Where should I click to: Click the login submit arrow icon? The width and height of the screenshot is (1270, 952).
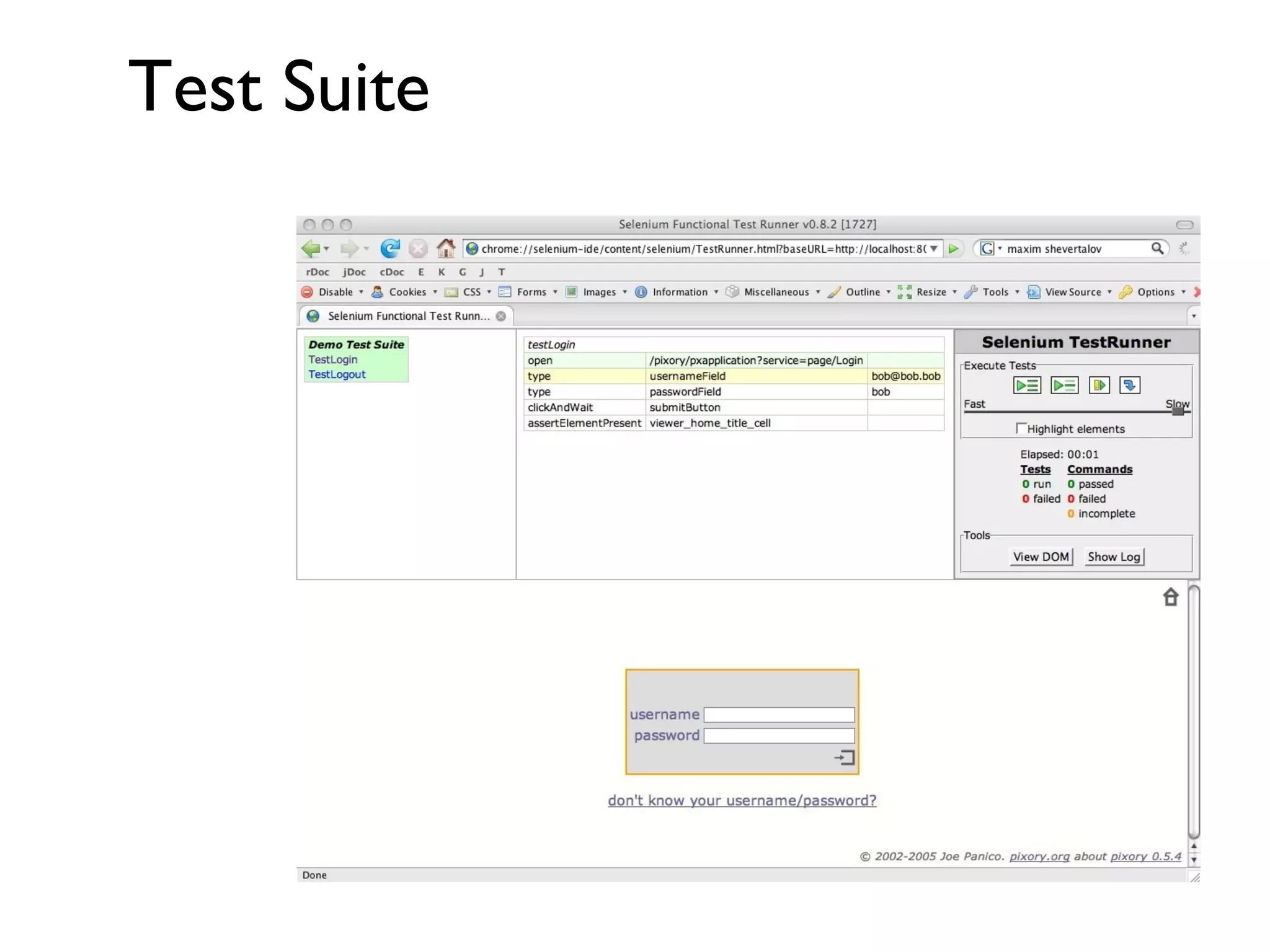point(845,757)
